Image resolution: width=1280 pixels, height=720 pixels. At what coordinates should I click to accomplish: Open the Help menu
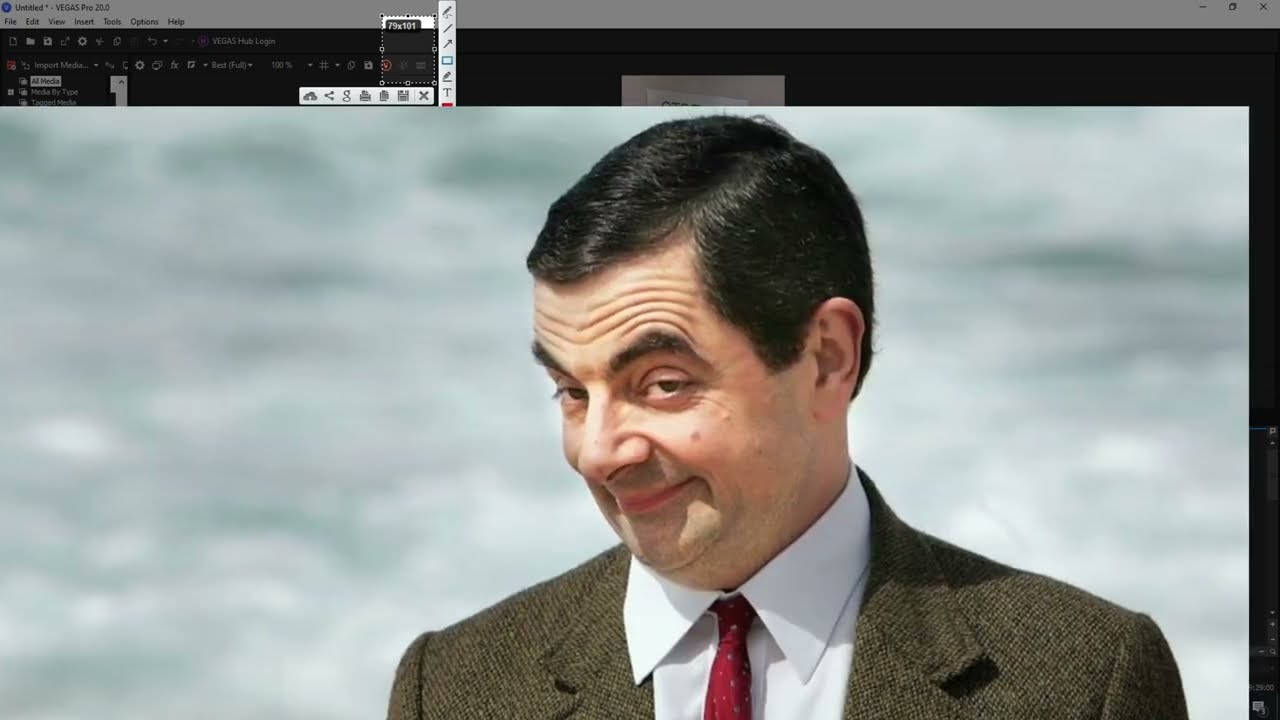[176, 21]
